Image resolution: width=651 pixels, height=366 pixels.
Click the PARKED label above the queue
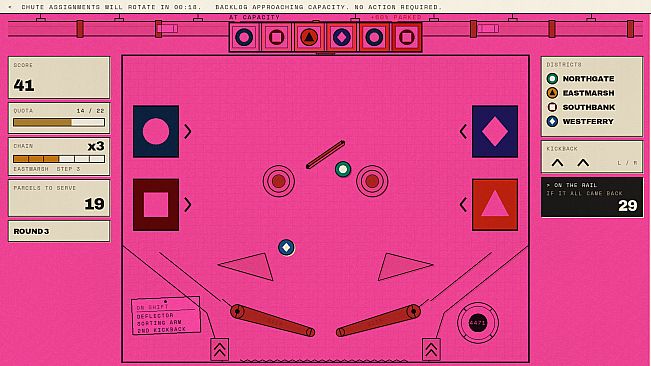(x=396, y=17)
